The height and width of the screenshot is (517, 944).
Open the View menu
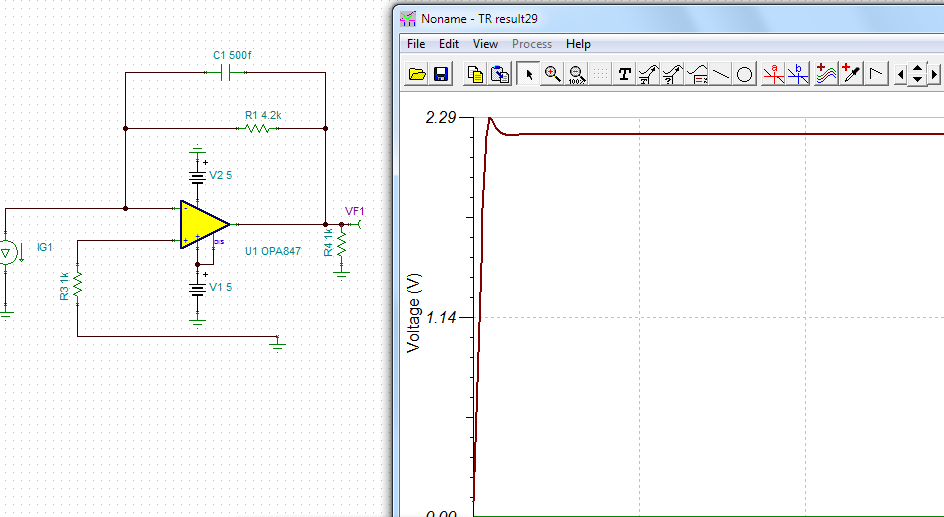[485, 44]
